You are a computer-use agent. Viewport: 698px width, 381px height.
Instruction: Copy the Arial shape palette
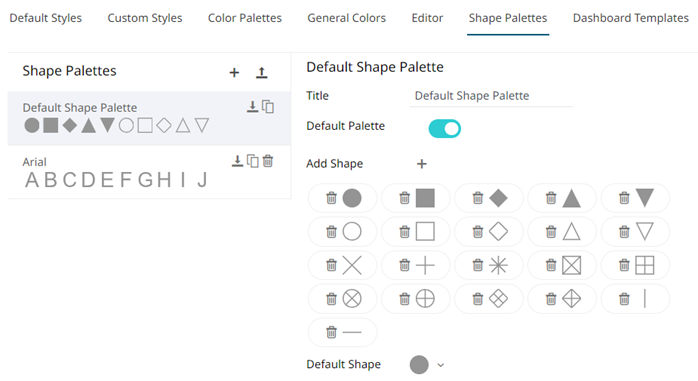pyautogui.click(x=252, y=161)
